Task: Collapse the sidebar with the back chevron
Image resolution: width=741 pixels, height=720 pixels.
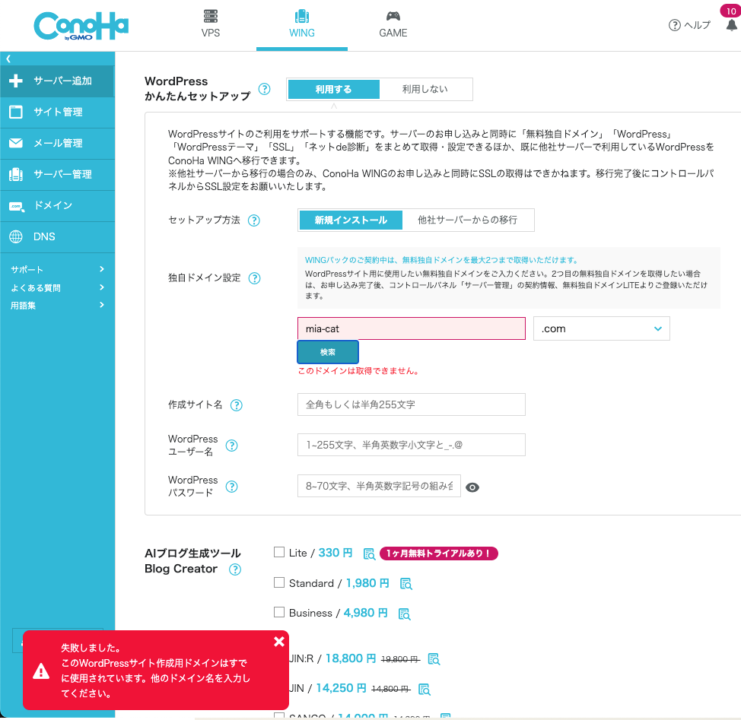Action: pos(8,59)
